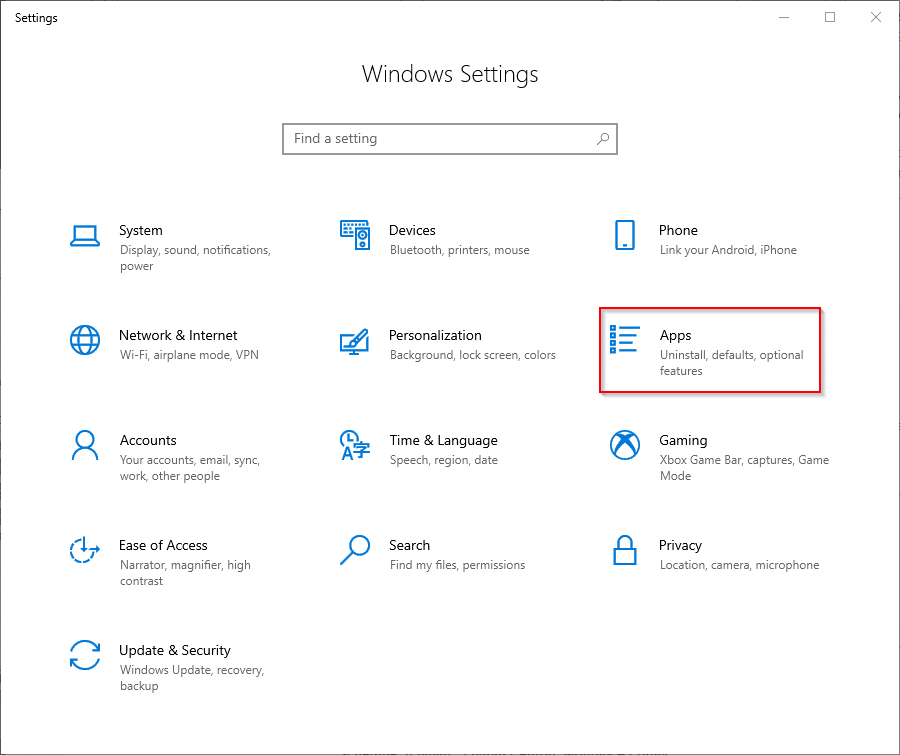The image size is (900, 755).
Task: Minimize the Settings window
Action: tap(784, 17)
